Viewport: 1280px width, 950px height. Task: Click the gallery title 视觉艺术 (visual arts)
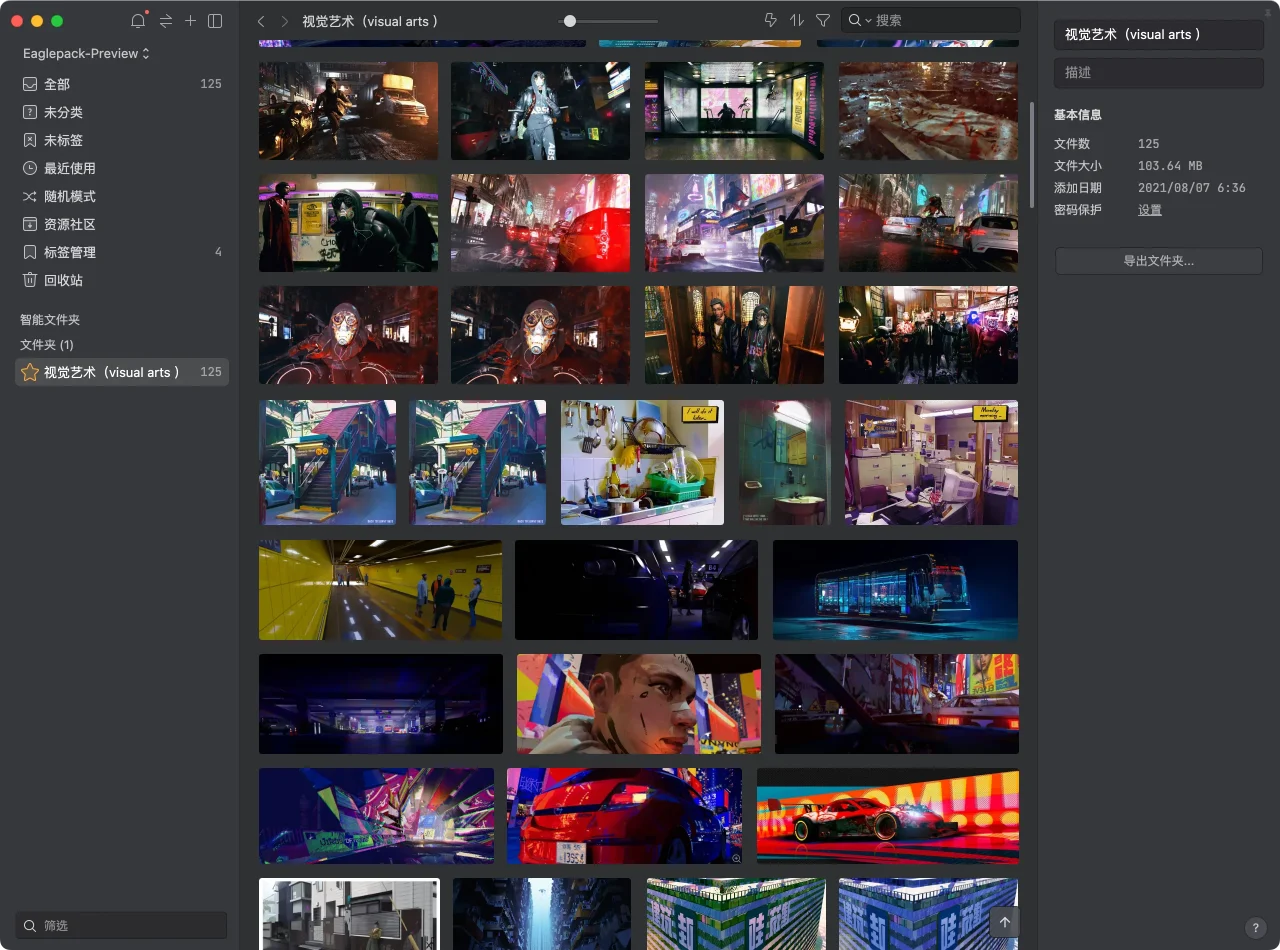tap(371, 21)
